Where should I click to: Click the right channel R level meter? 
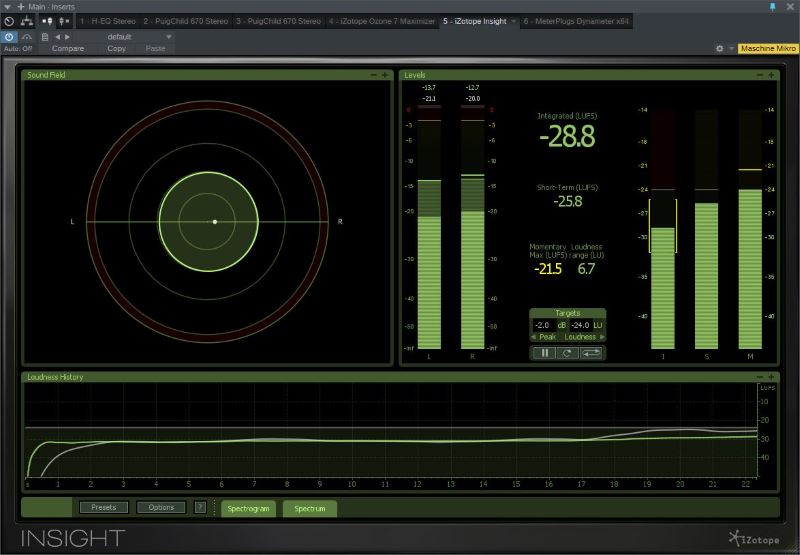tap(472, 227)
